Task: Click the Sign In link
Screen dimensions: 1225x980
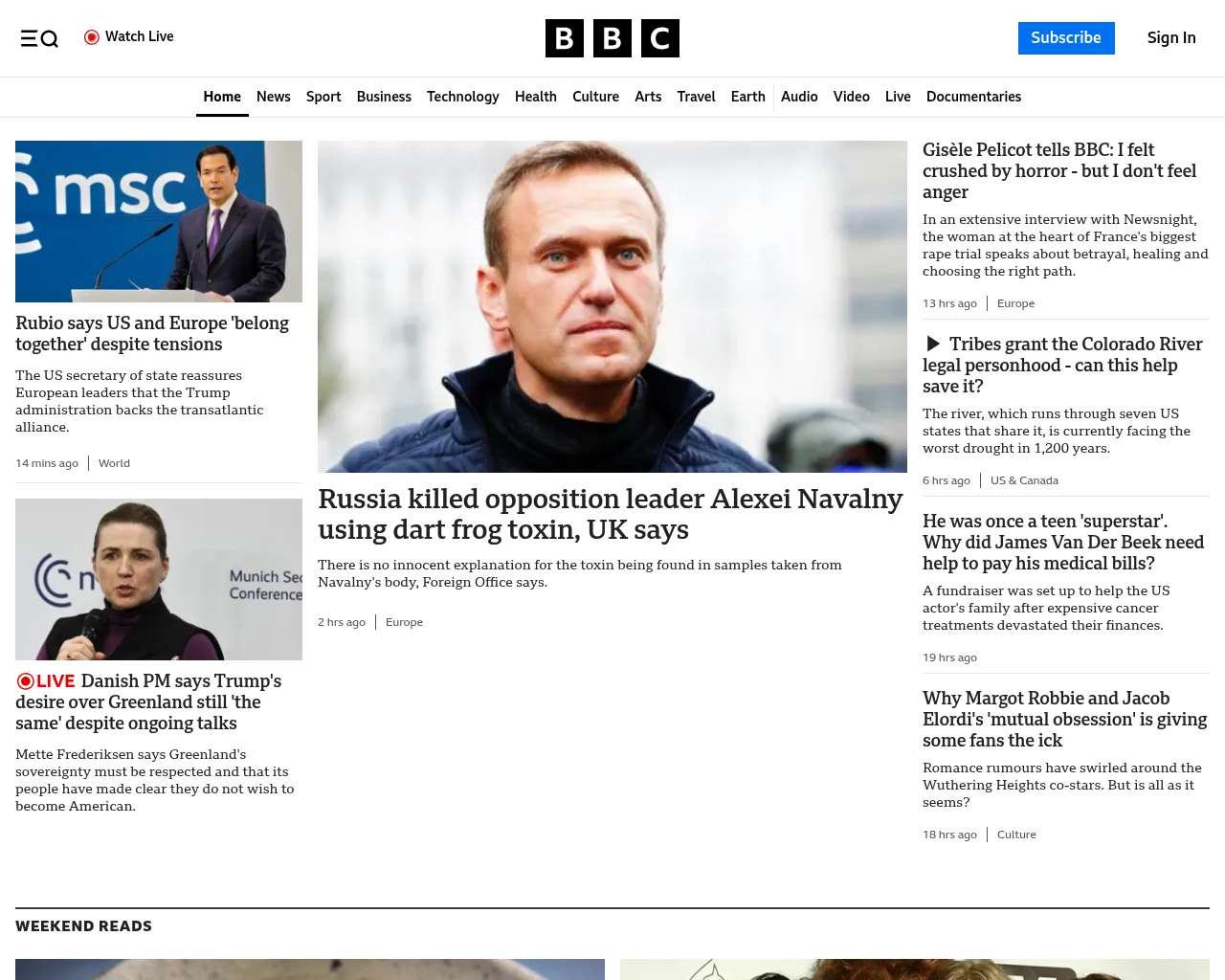Action: (1170, 38)
